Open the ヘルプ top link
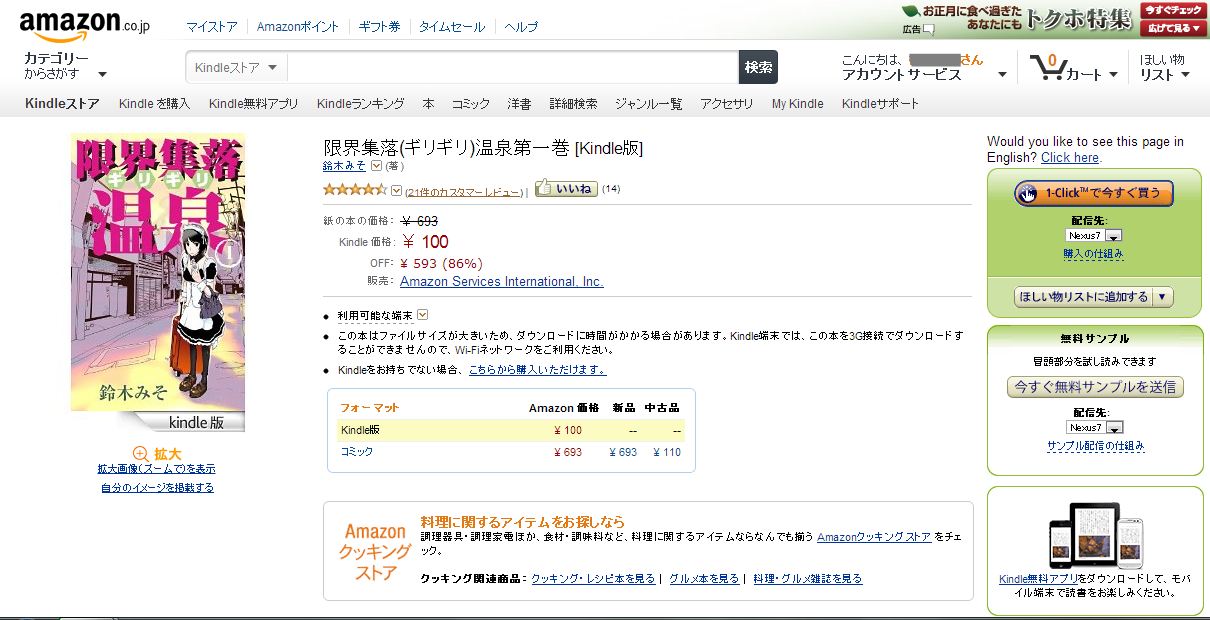The width and height of the screenshot is (1210, 620). pos(521,27)
